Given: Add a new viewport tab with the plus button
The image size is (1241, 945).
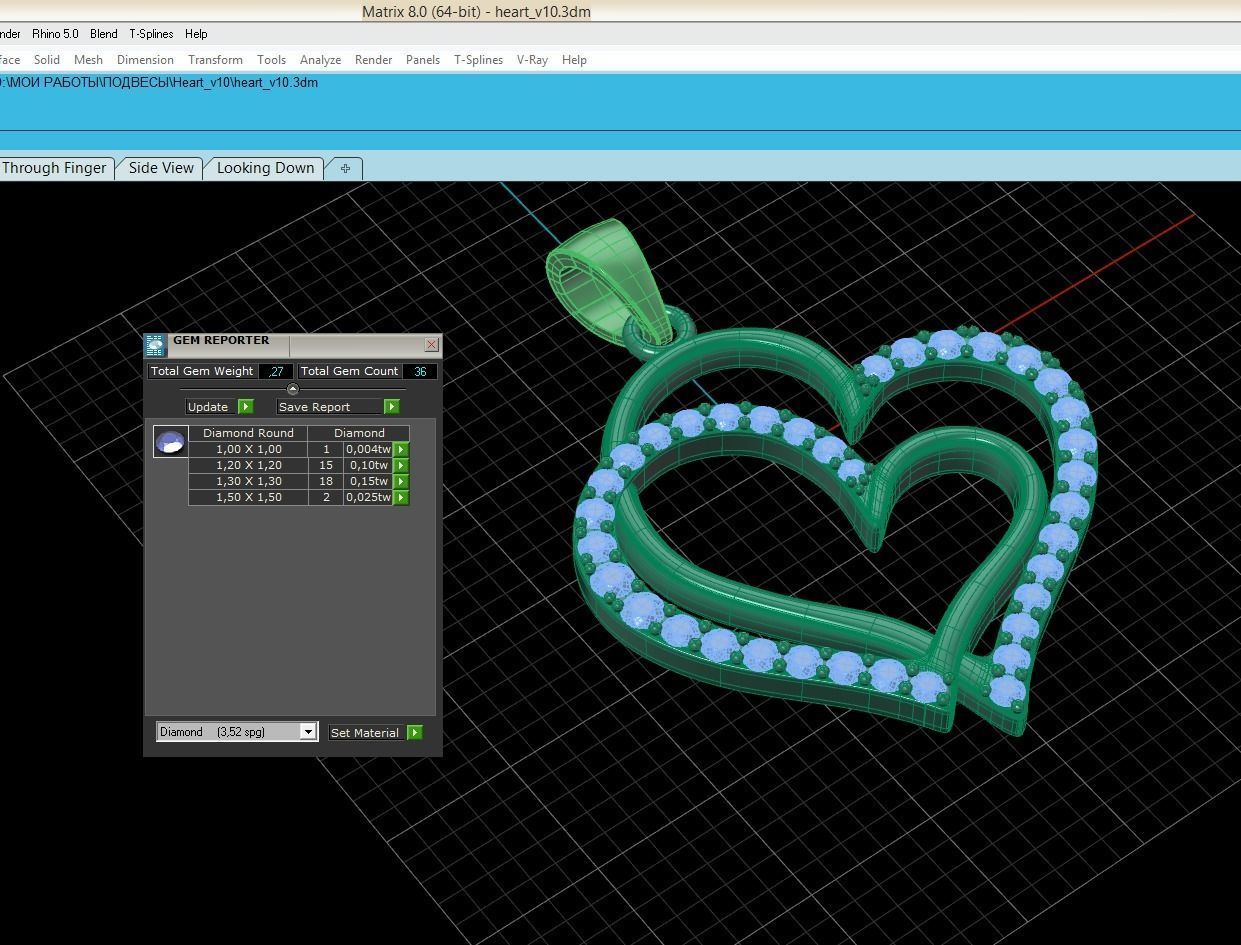Looking at the screenshot, I should coord(345,168).
